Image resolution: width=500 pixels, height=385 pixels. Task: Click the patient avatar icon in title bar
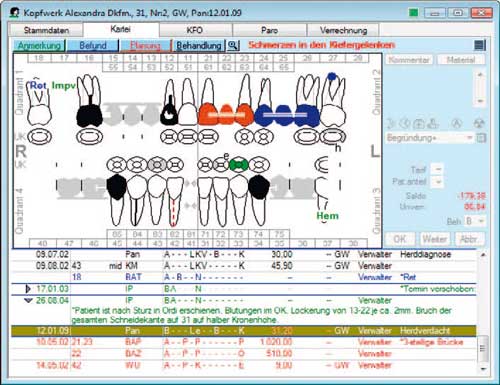[14, 13]
